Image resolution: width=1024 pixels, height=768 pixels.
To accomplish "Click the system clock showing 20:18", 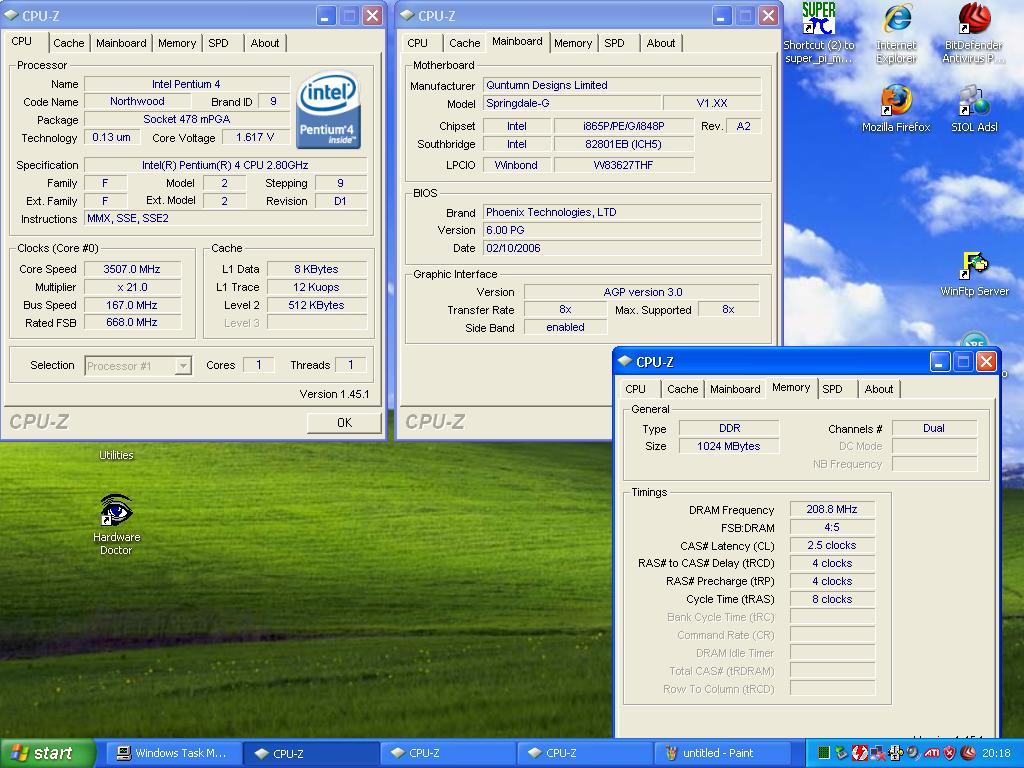I will (x=996, y=753).
